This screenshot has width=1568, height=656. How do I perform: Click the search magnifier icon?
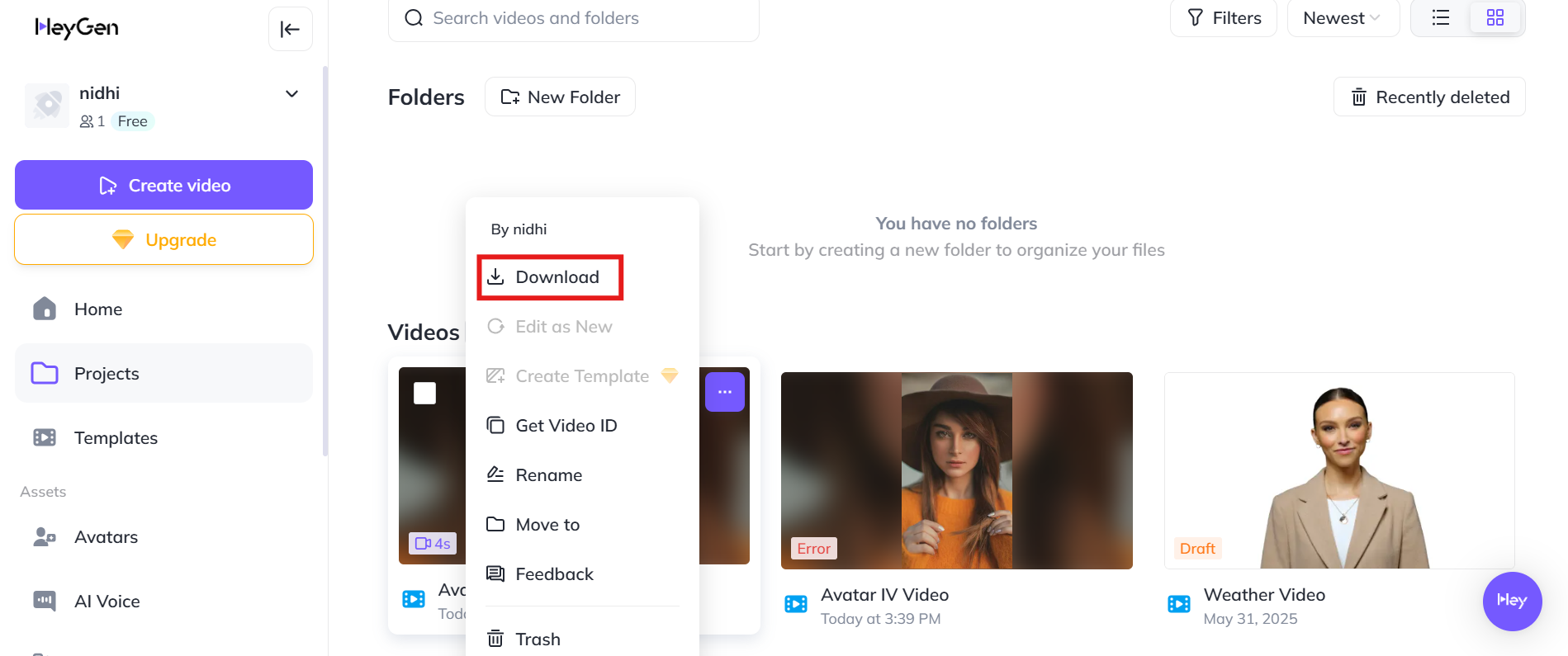coord(414,17)
